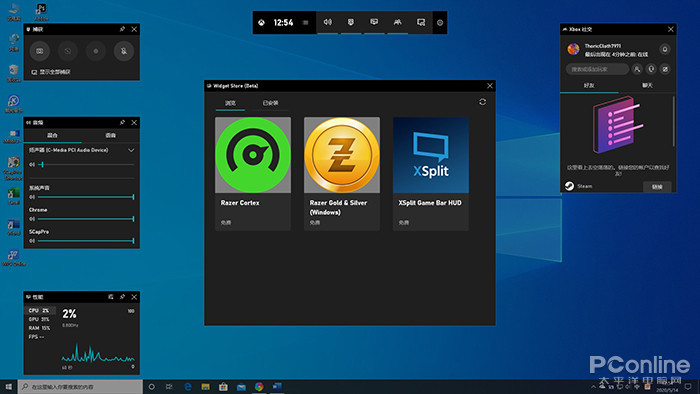Viewport: 700px width, 394px height.
Task: Switch to the Voice tab in Audio widget
Action: [x=110, y=135]
